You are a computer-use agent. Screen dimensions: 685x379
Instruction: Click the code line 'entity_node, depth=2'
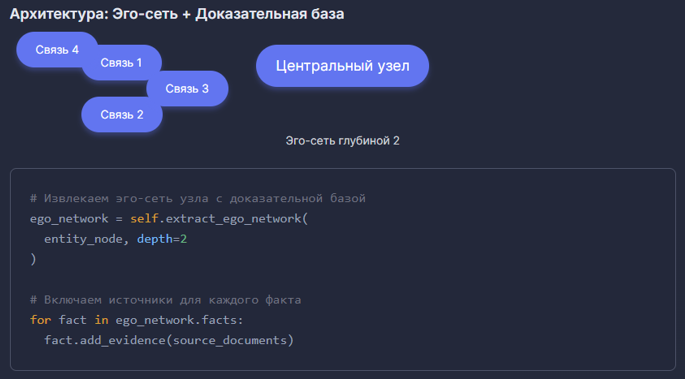(115, 239)
